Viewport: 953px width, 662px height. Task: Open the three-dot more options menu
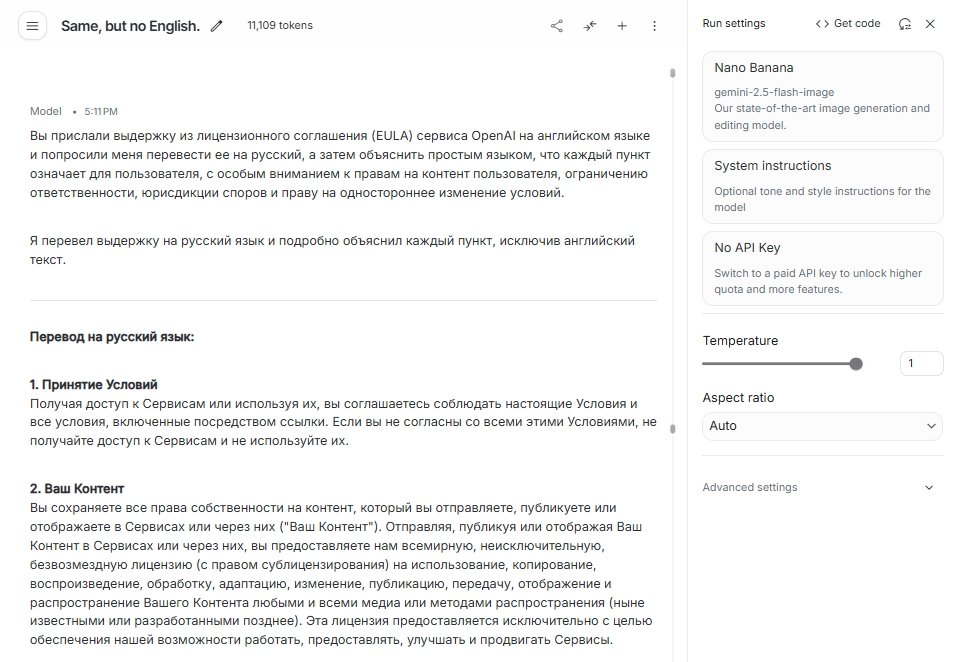[x=654, y=26]
